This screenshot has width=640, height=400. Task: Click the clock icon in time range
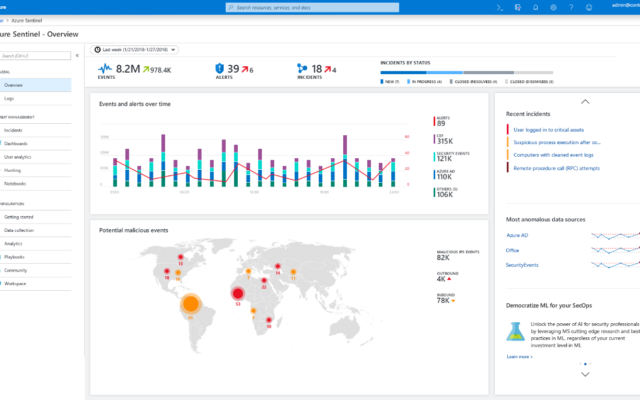(x=97, y=50)
